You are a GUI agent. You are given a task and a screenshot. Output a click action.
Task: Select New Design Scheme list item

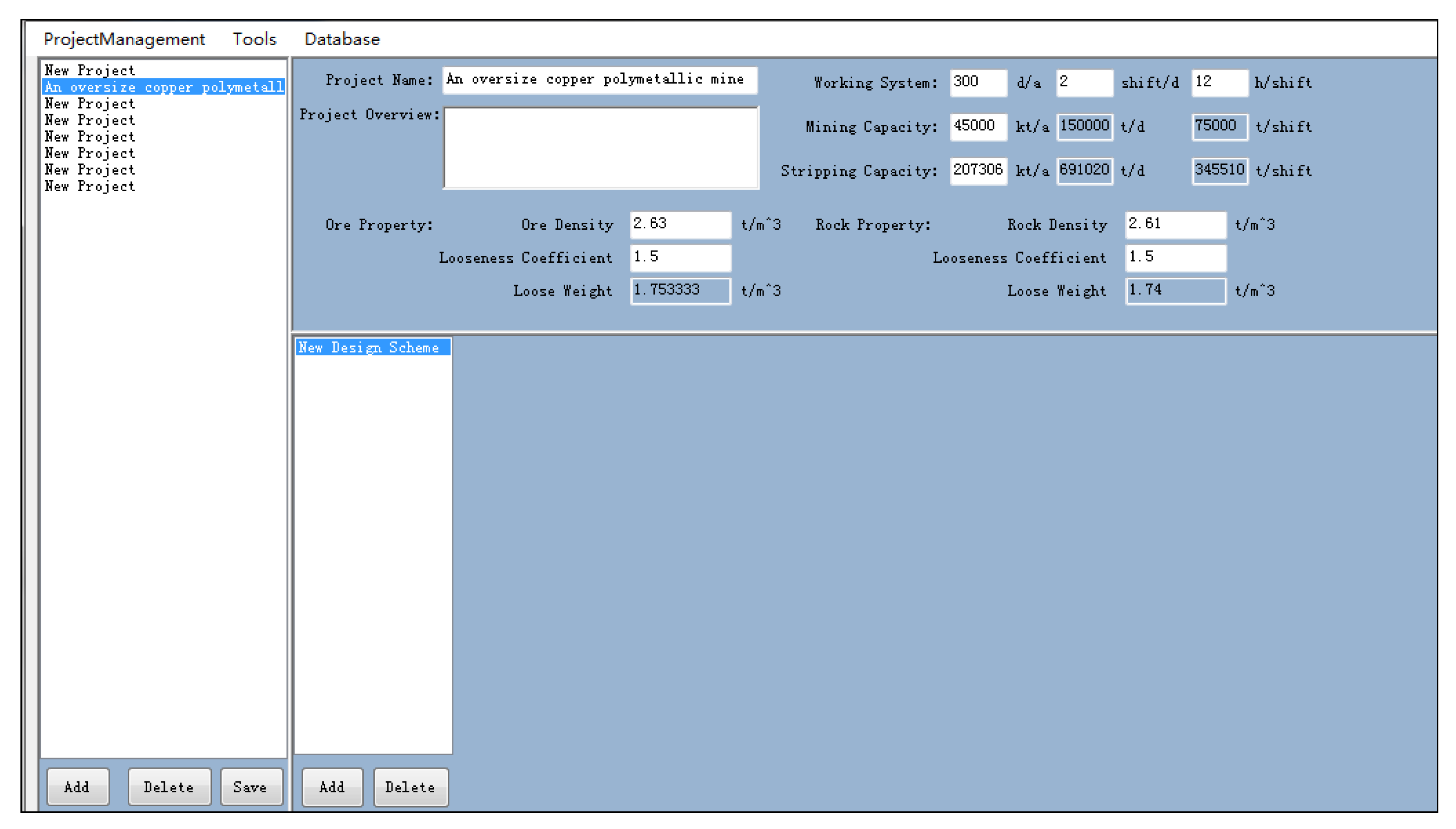tap(372, 347)
